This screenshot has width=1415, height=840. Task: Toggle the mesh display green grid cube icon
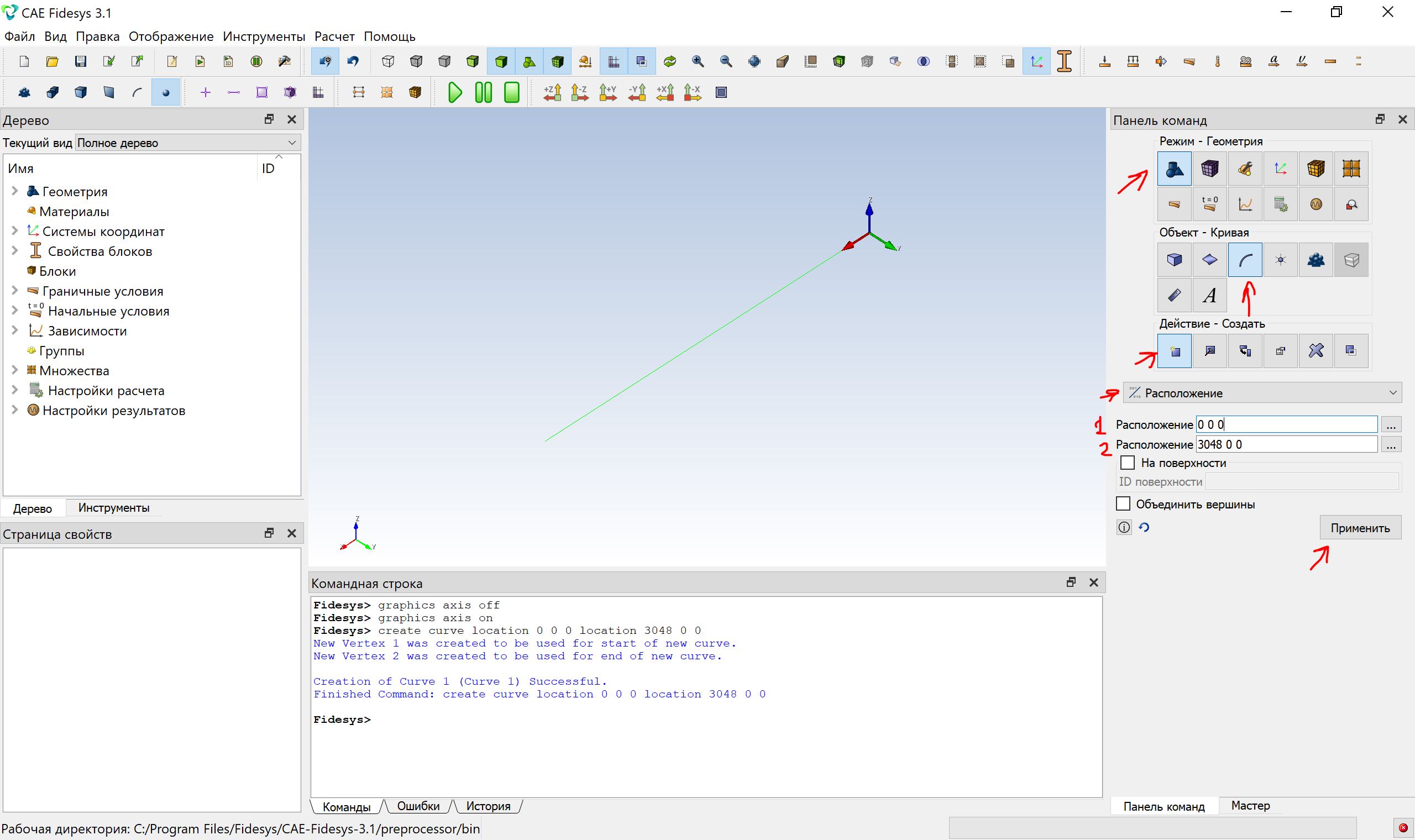[x=558, y=61]
